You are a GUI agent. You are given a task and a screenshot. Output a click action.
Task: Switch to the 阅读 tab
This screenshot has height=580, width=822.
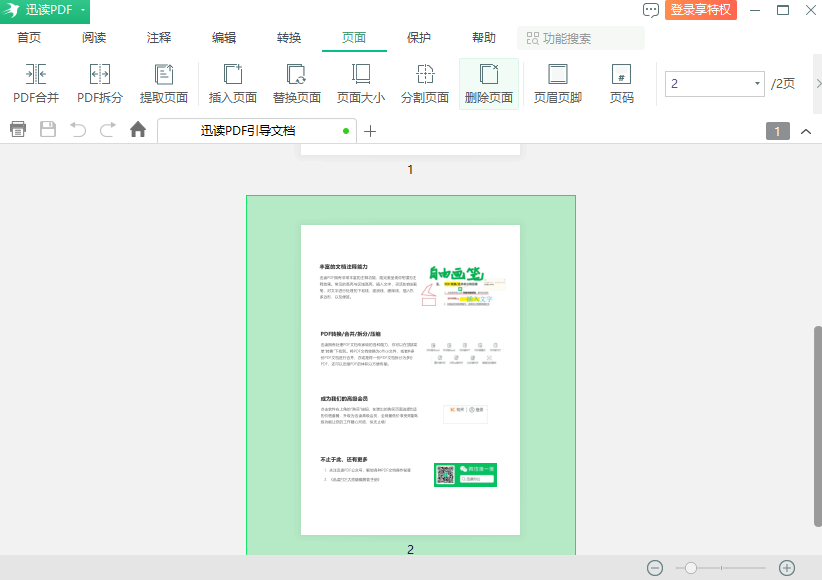[x=94, y=38]
